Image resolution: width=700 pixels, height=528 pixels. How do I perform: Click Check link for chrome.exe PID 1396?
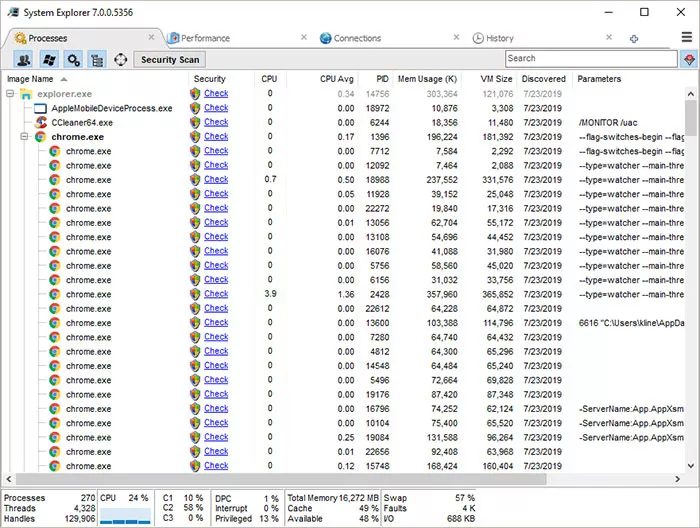point(216,137)
